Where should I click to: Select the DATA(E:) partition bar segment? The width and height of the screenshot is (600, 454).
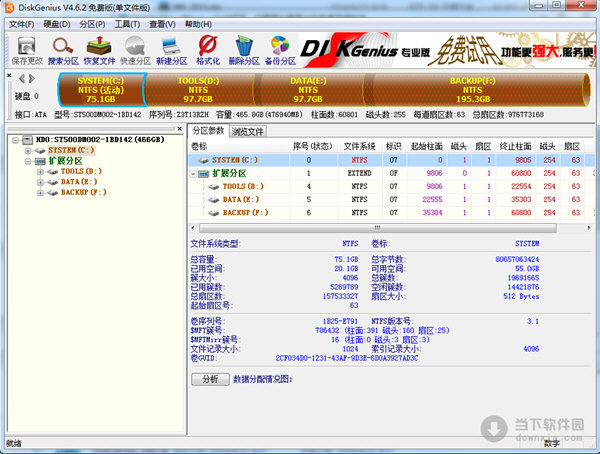(x=308, y=90)
